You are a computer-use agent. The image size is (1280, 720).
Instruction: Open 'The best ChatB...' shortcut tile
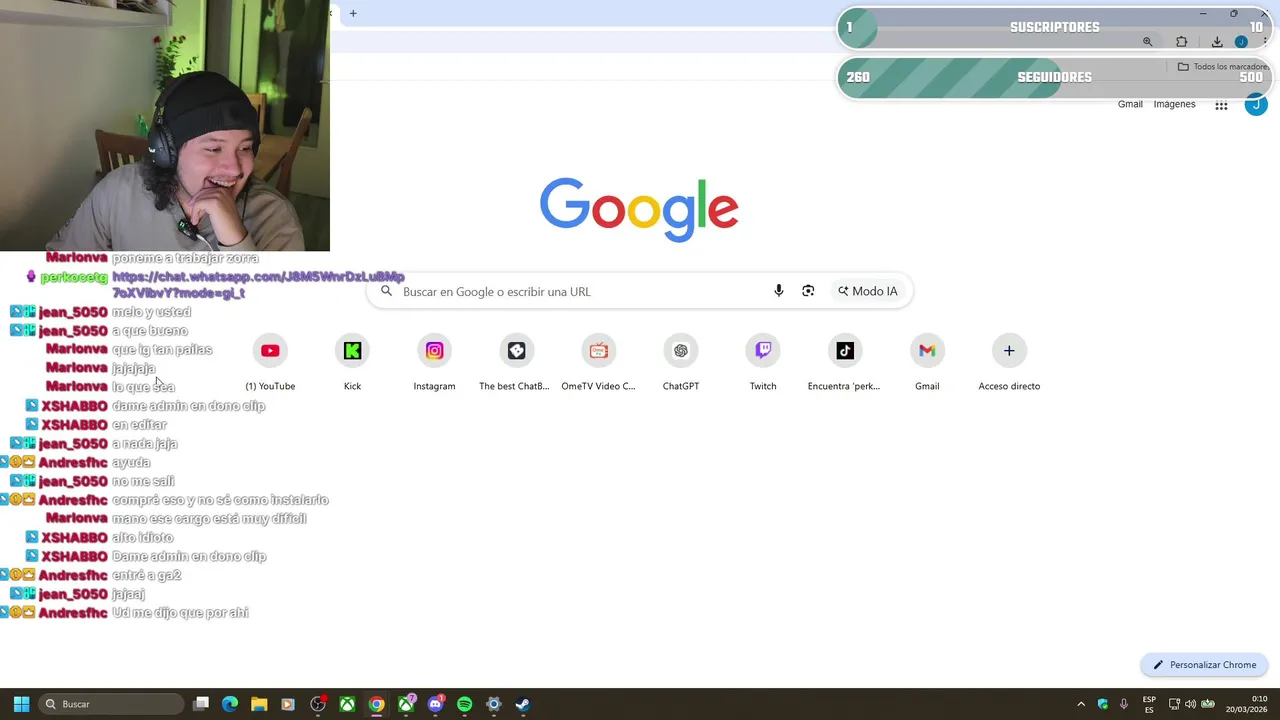point(516,363)
